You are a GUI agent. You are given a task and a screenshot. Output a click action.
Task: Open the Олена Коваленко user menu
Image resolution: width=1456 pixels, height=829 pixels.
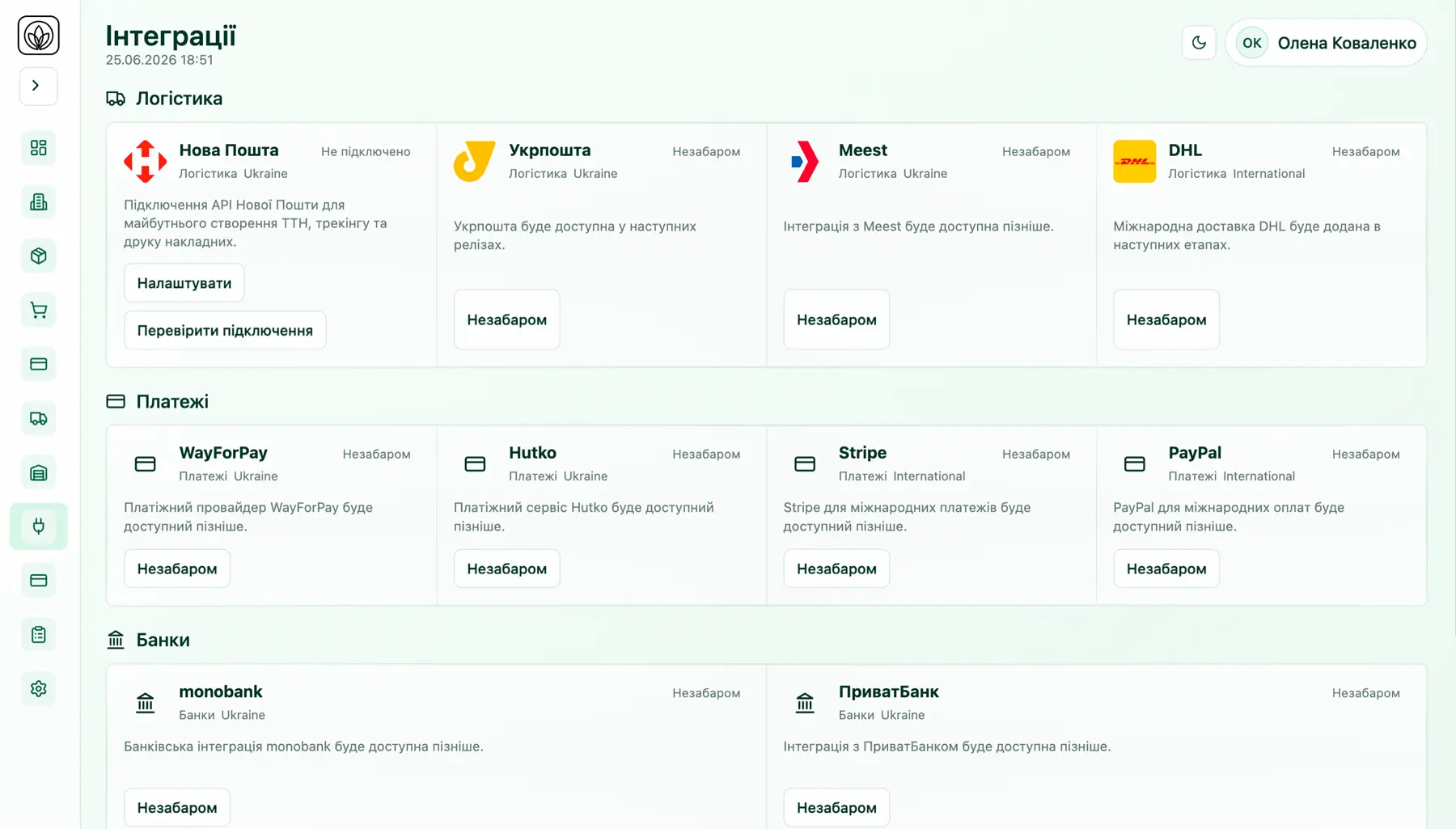pyautogui.click(x=1327, y=43)
